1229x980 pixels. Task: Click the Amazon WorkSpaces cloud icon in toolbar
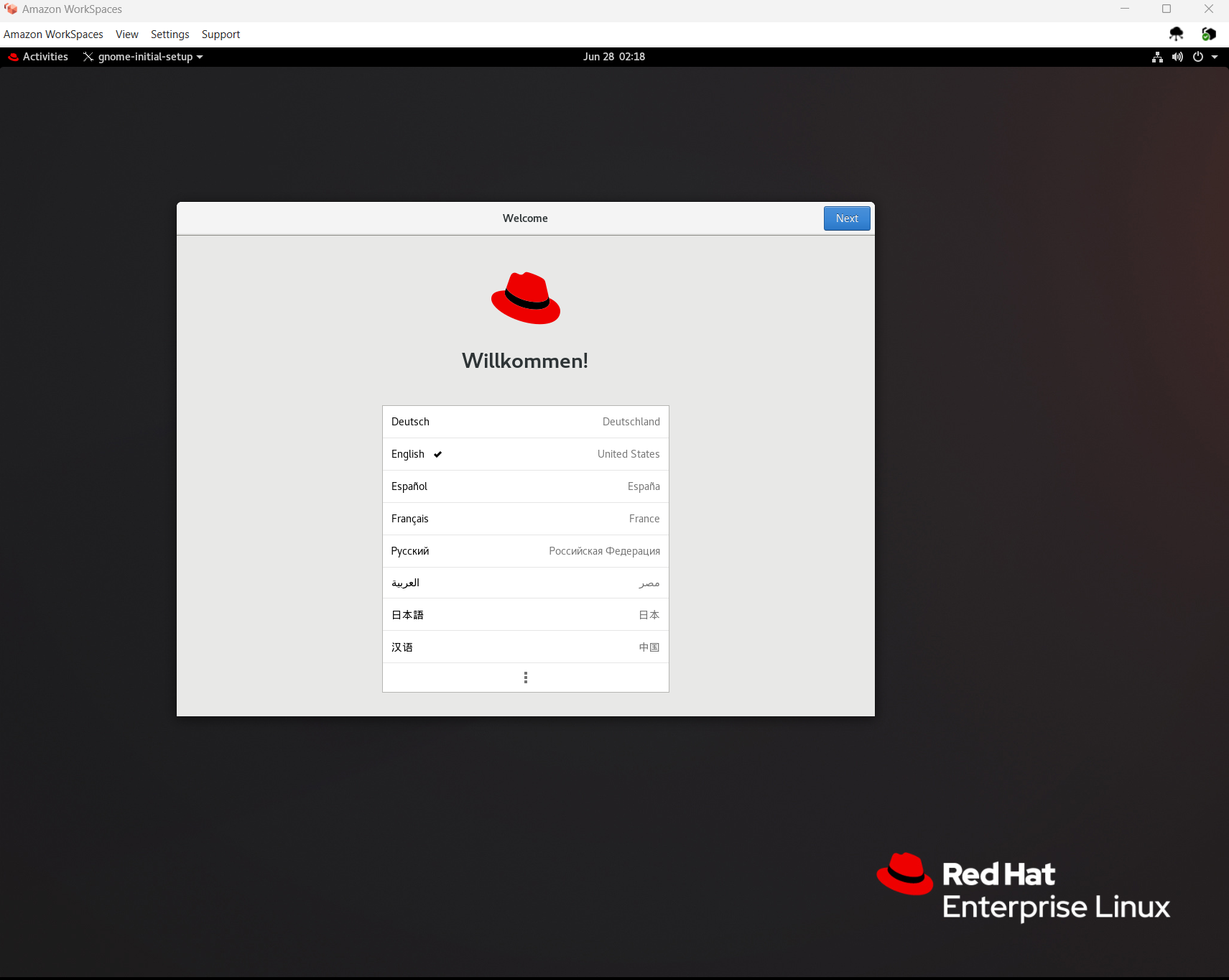1176,34
